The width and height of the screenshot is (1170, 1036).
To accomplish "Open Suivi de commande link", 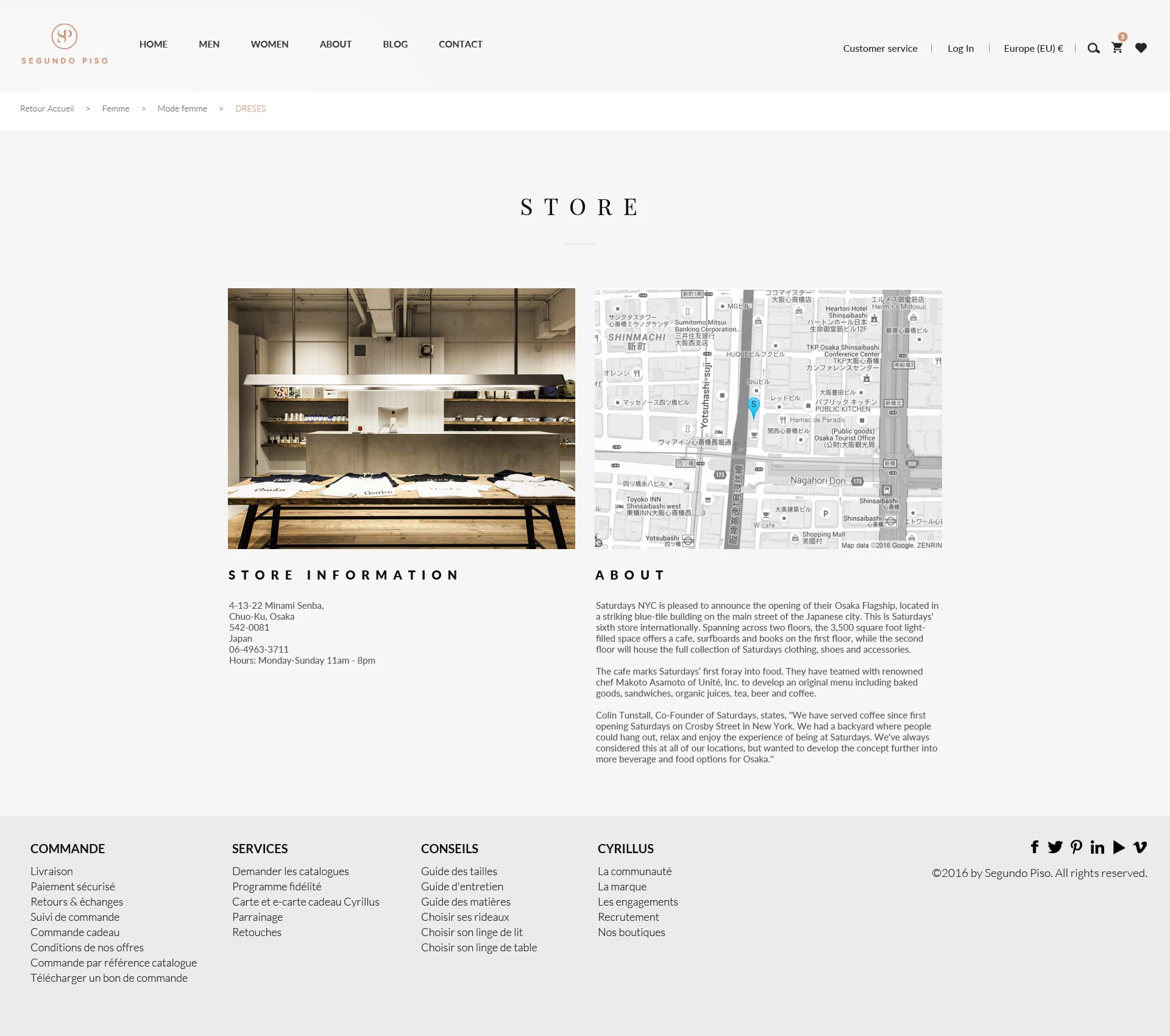I will click(x=75, y=917).
